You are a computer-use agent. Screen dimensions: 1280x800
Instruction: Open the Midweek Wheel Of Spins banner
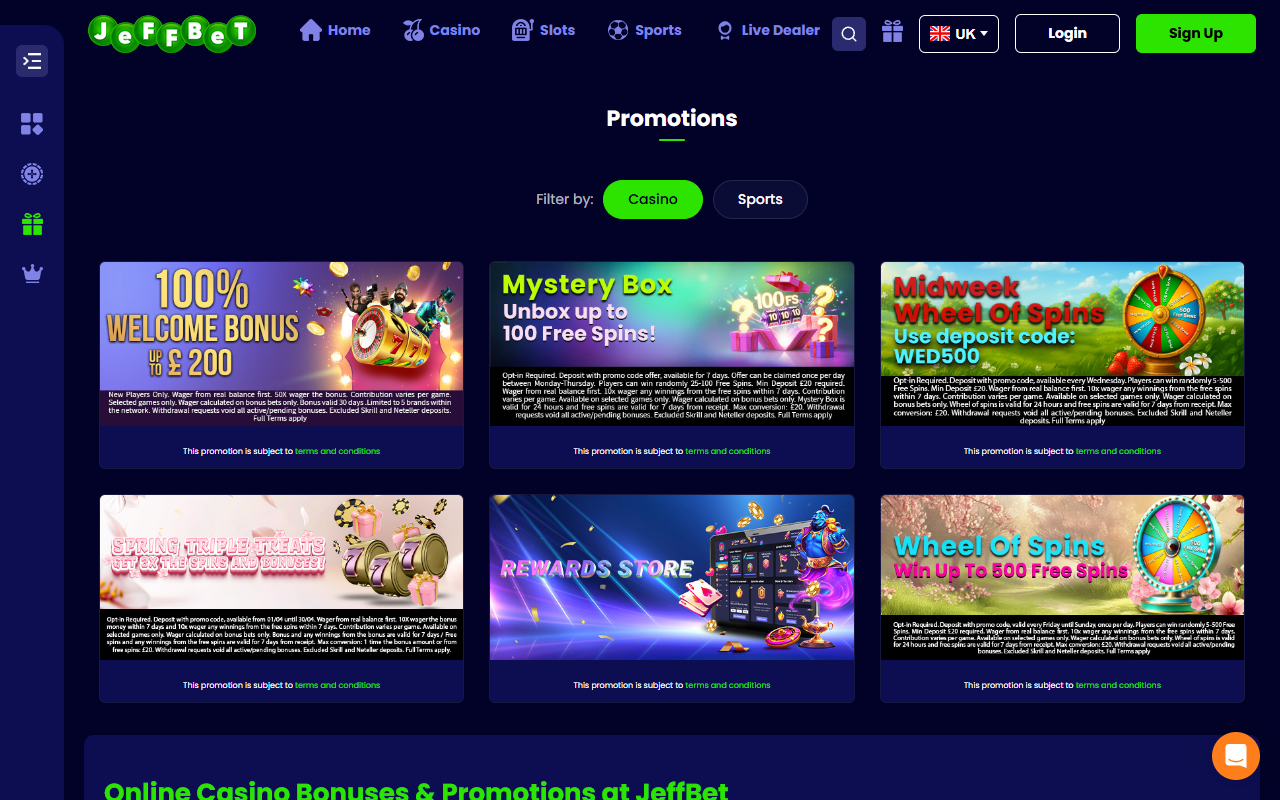pos(1062,344)
